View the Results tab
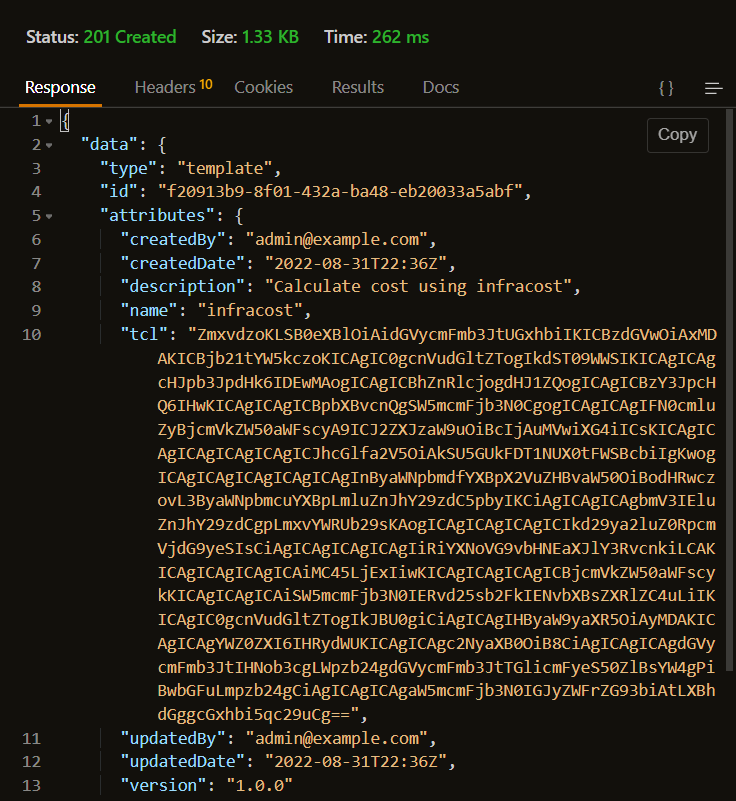The width and height of the screenshot is (736, 801). 358,87
